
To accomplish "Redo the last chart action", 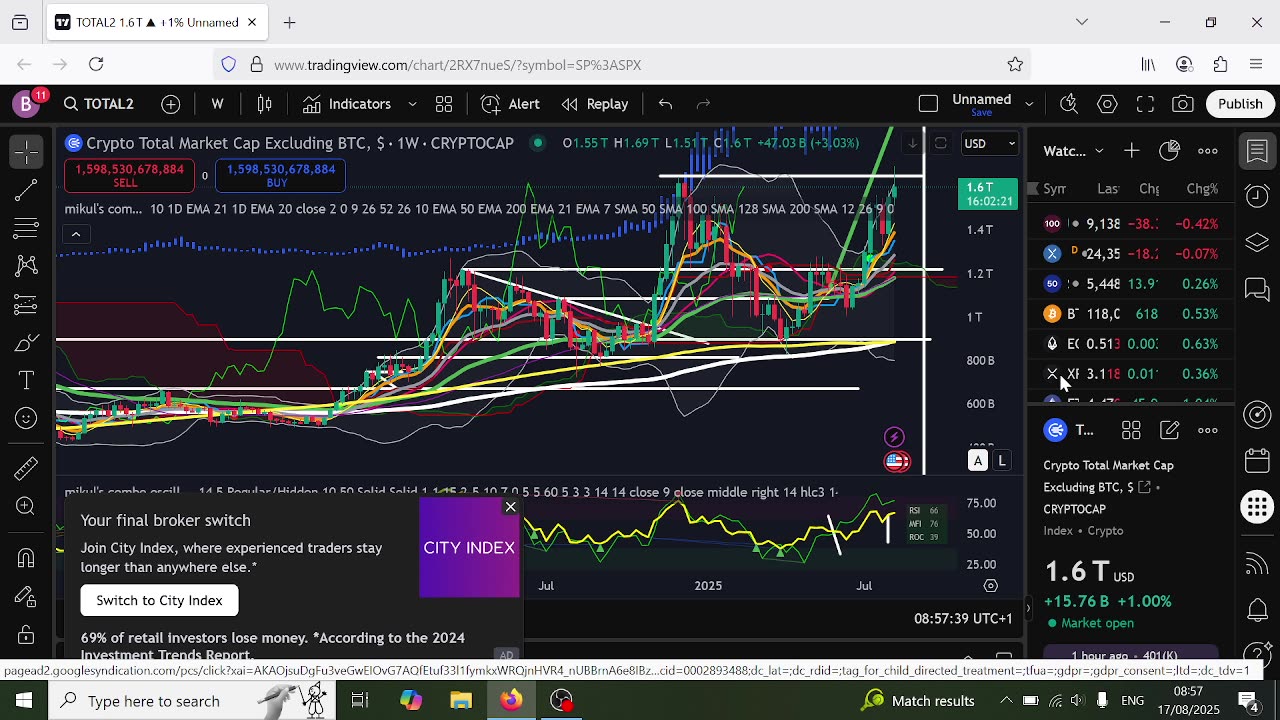I will (703, 104).
